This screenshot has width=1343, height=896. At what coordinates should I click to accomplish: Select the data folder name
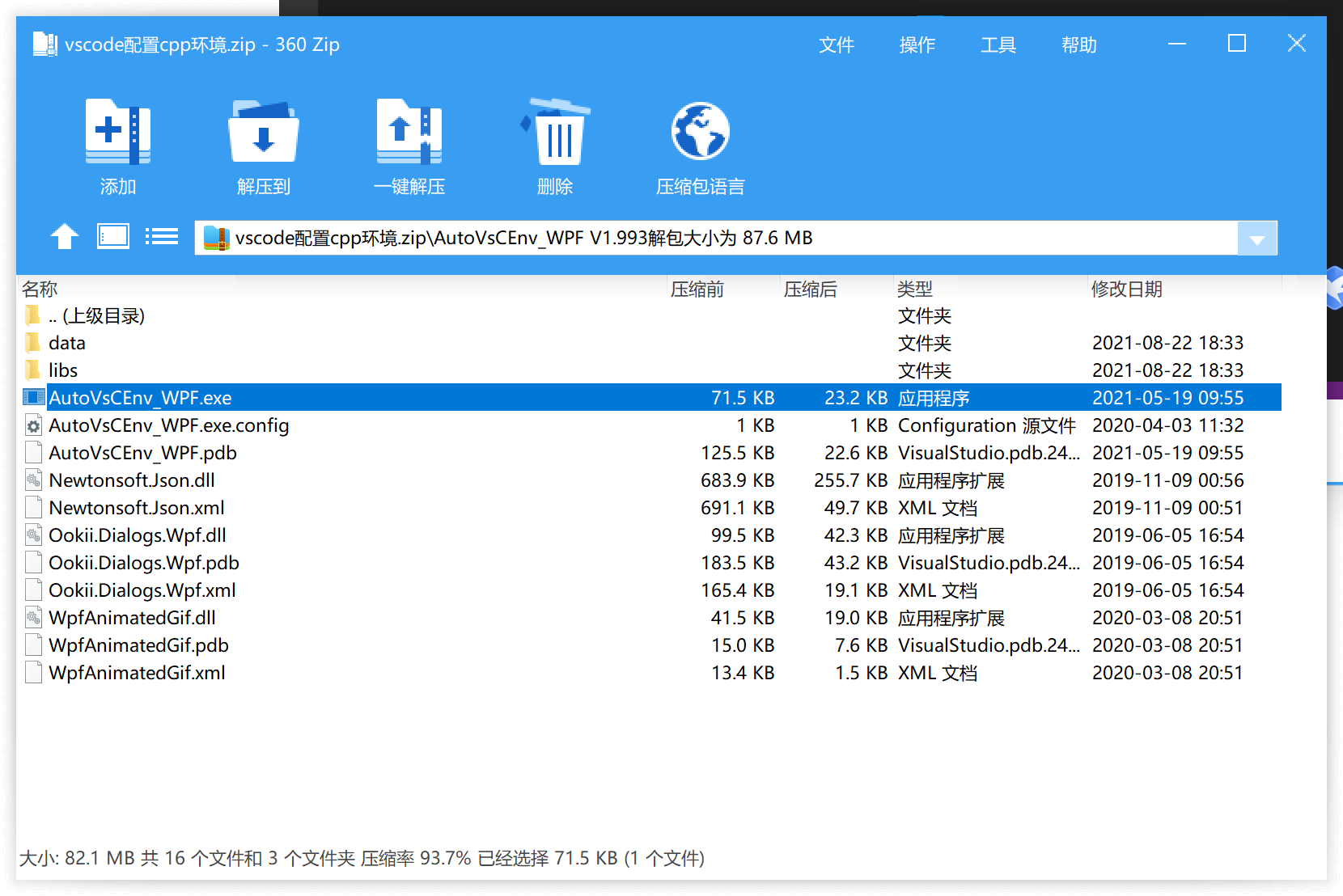67,343
